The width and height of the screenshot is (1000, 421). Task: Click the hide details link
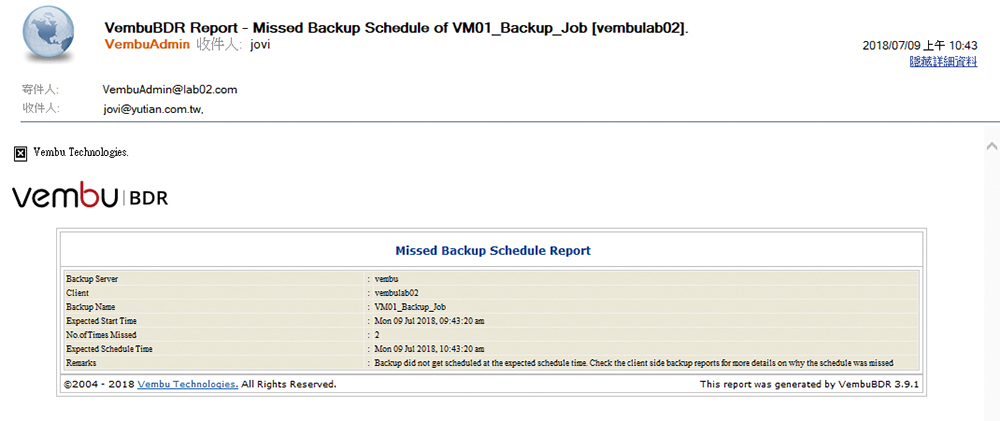click(x=943, y=62)
